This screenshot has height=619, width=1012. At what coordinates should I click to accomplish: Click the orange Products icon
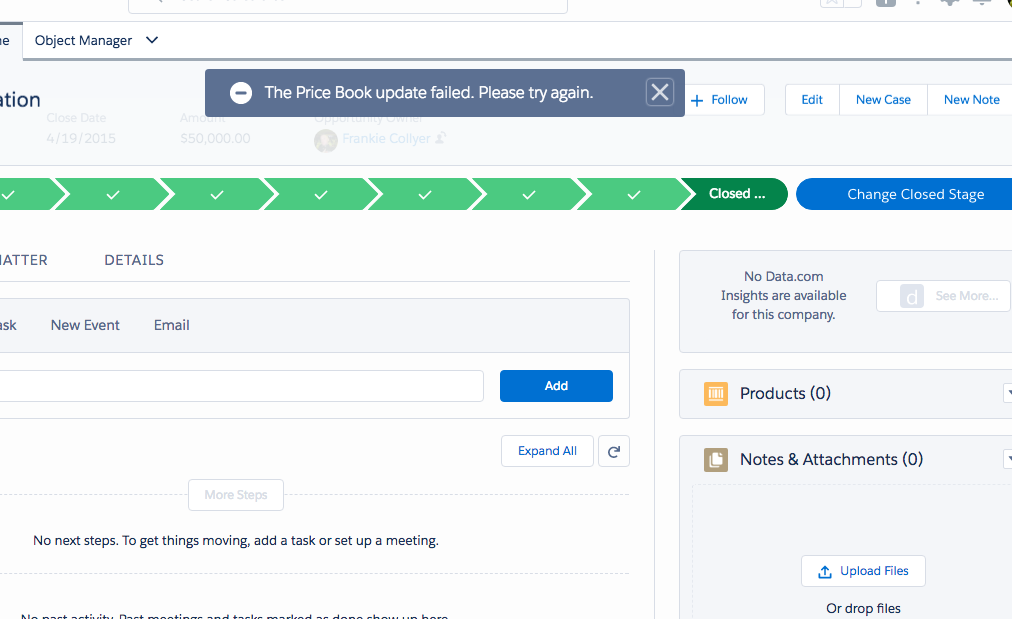[715, 394]
